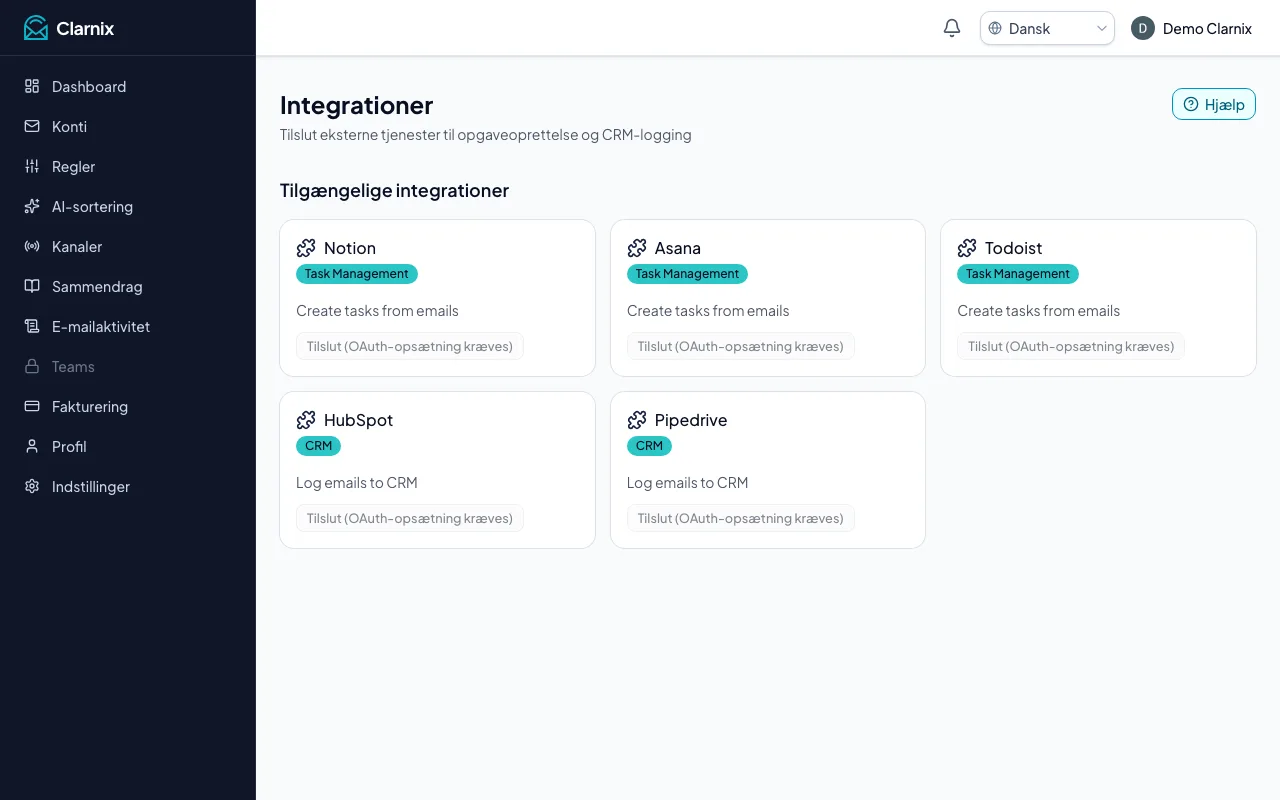Click the Pipedrive card title
Image resolution: width=1280 pixels, height=800 pixels.
click(x=691, y=420)
